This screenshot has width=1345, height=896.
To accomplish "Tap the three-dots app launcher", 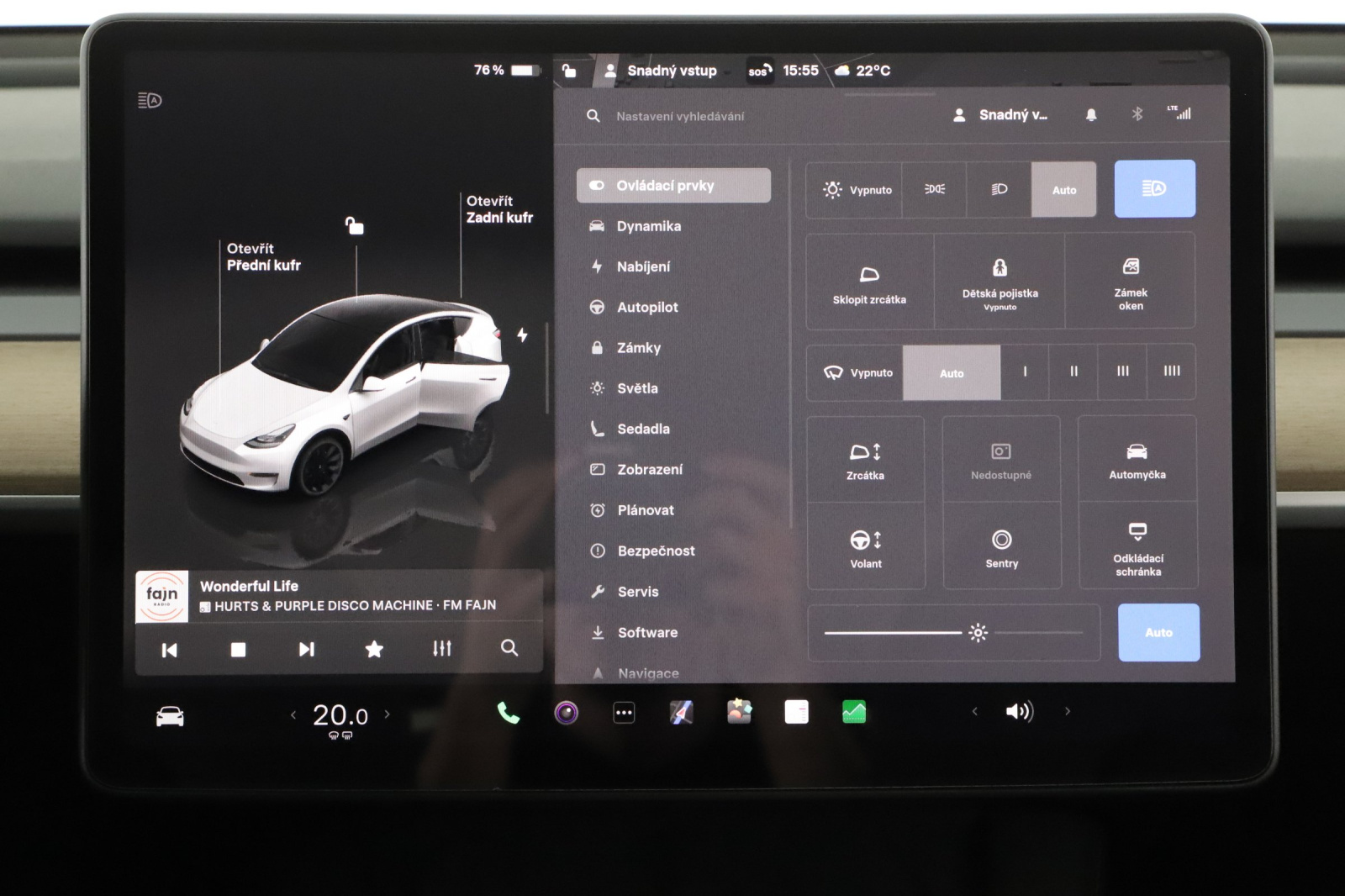I will click(624, 714).
